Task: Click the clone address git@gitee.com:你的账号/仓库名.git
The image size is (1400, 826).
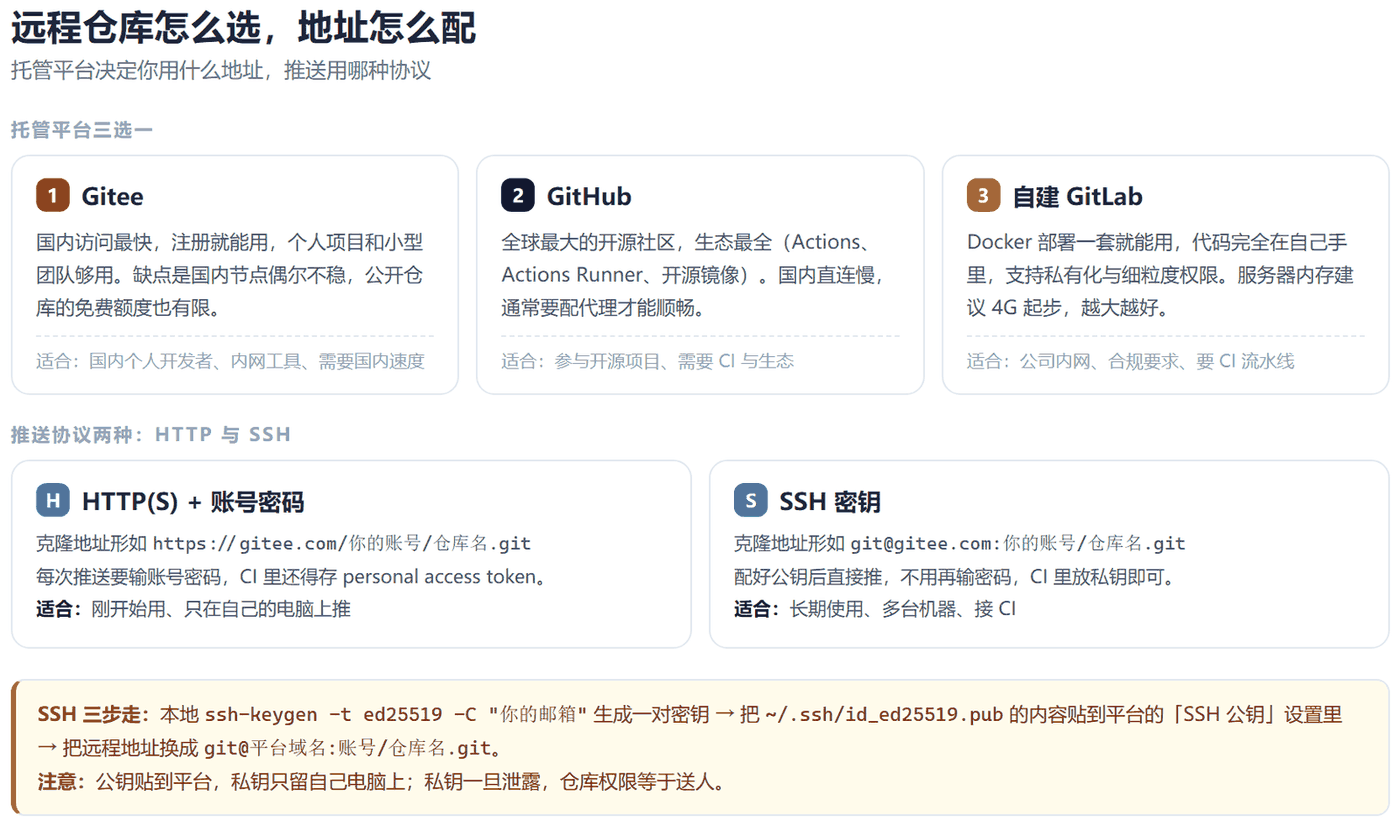Action: tap(1018, 544)
